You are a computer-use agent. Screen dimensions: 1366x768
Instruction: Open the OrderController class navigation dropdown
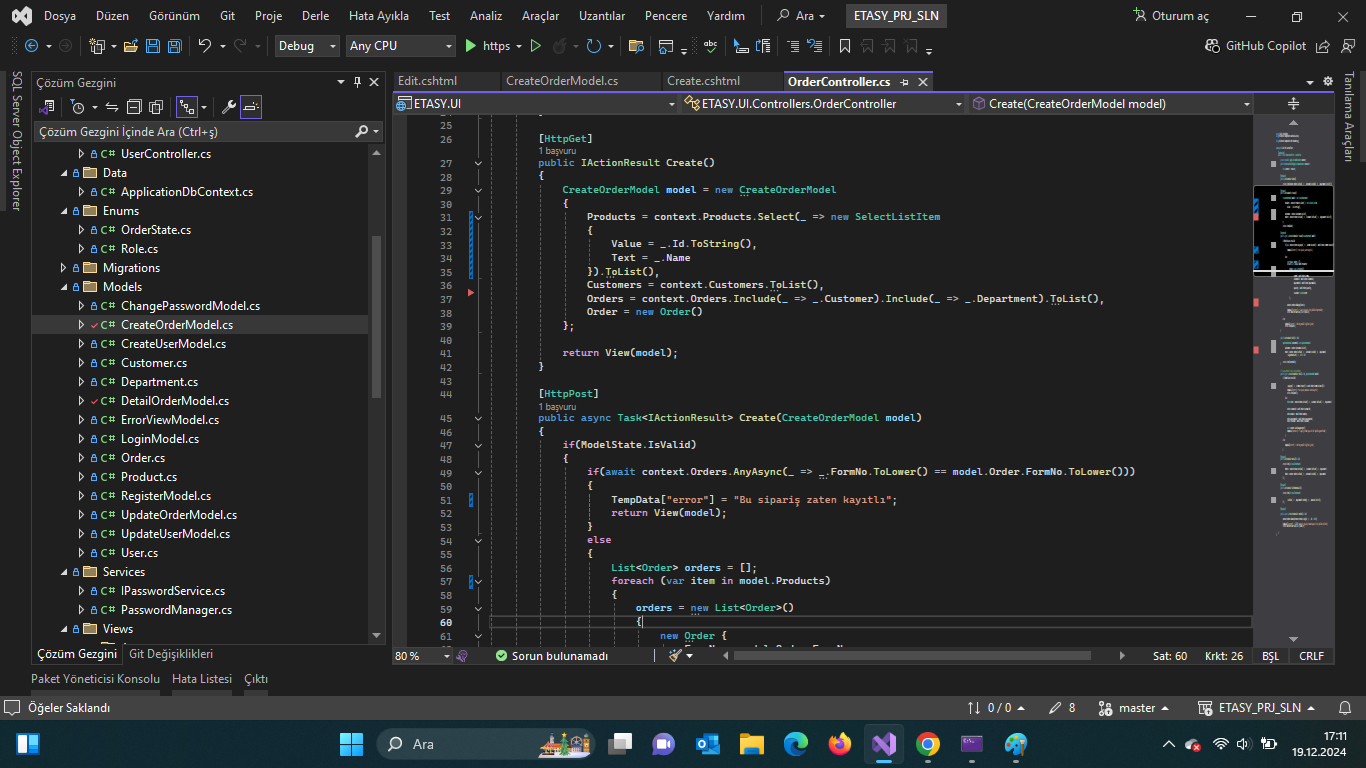(823, 104)
